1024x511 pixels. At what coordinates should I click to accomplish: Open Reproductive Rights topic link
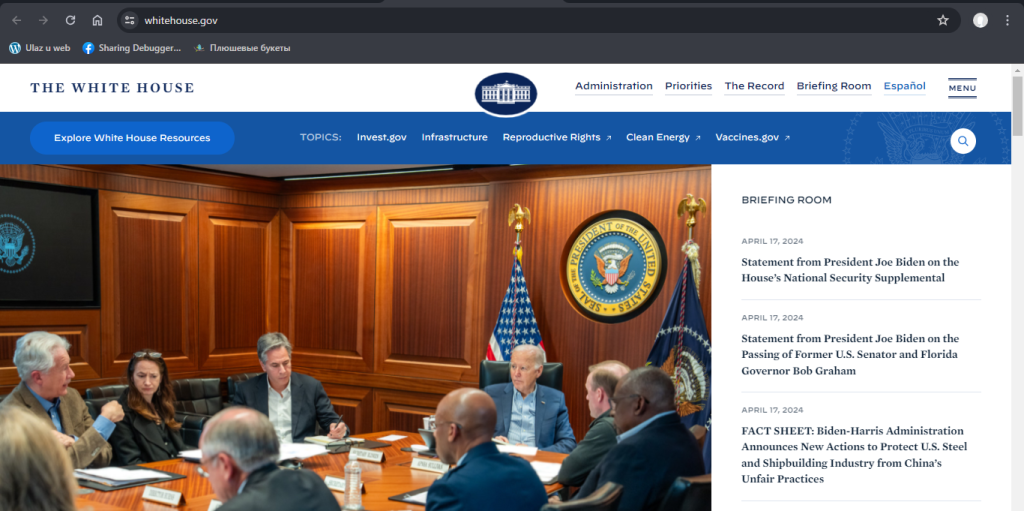click(555, 137)
